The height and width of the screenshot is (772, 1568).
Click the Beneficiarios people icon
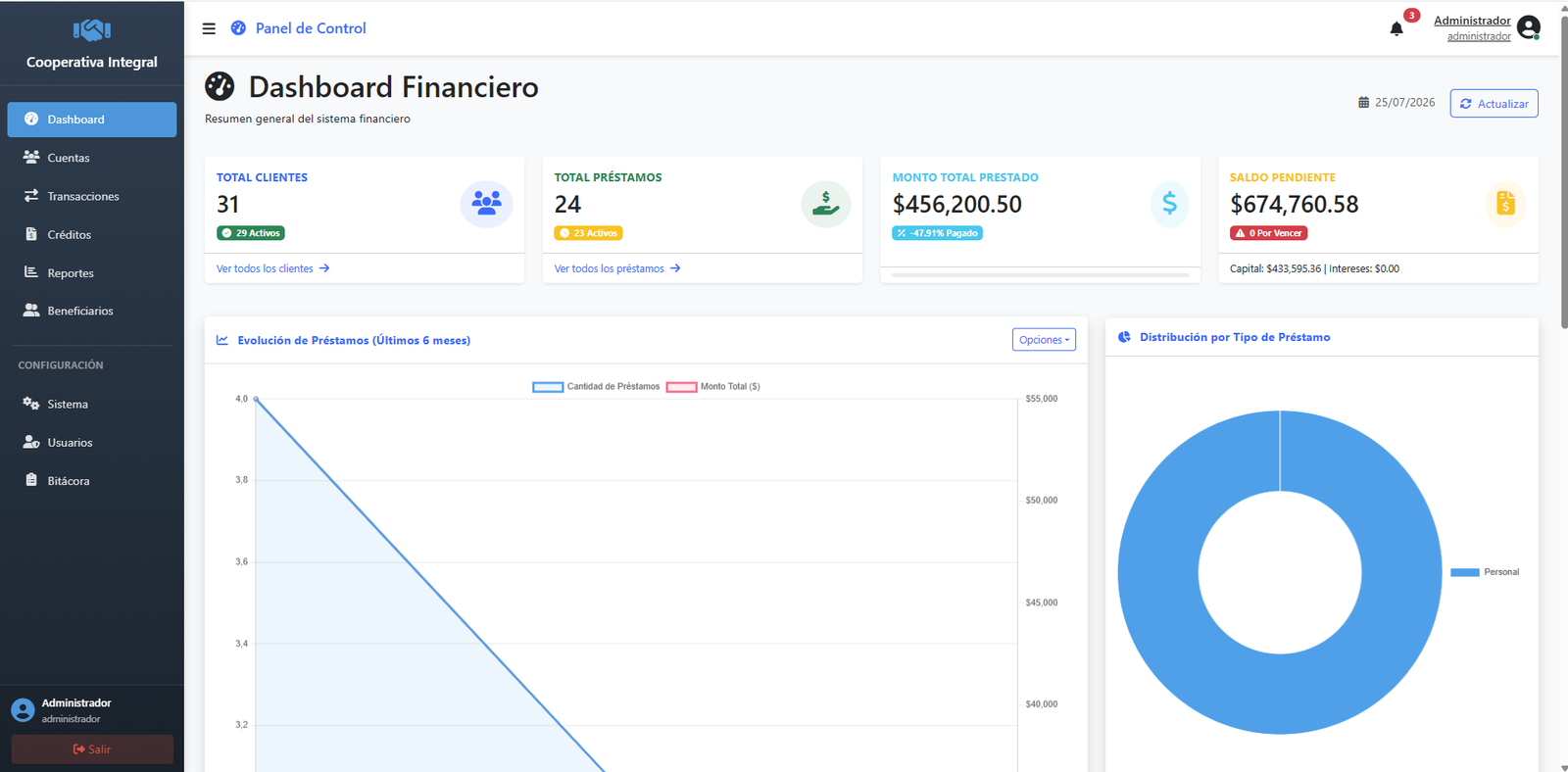click(x=31, y=311)
